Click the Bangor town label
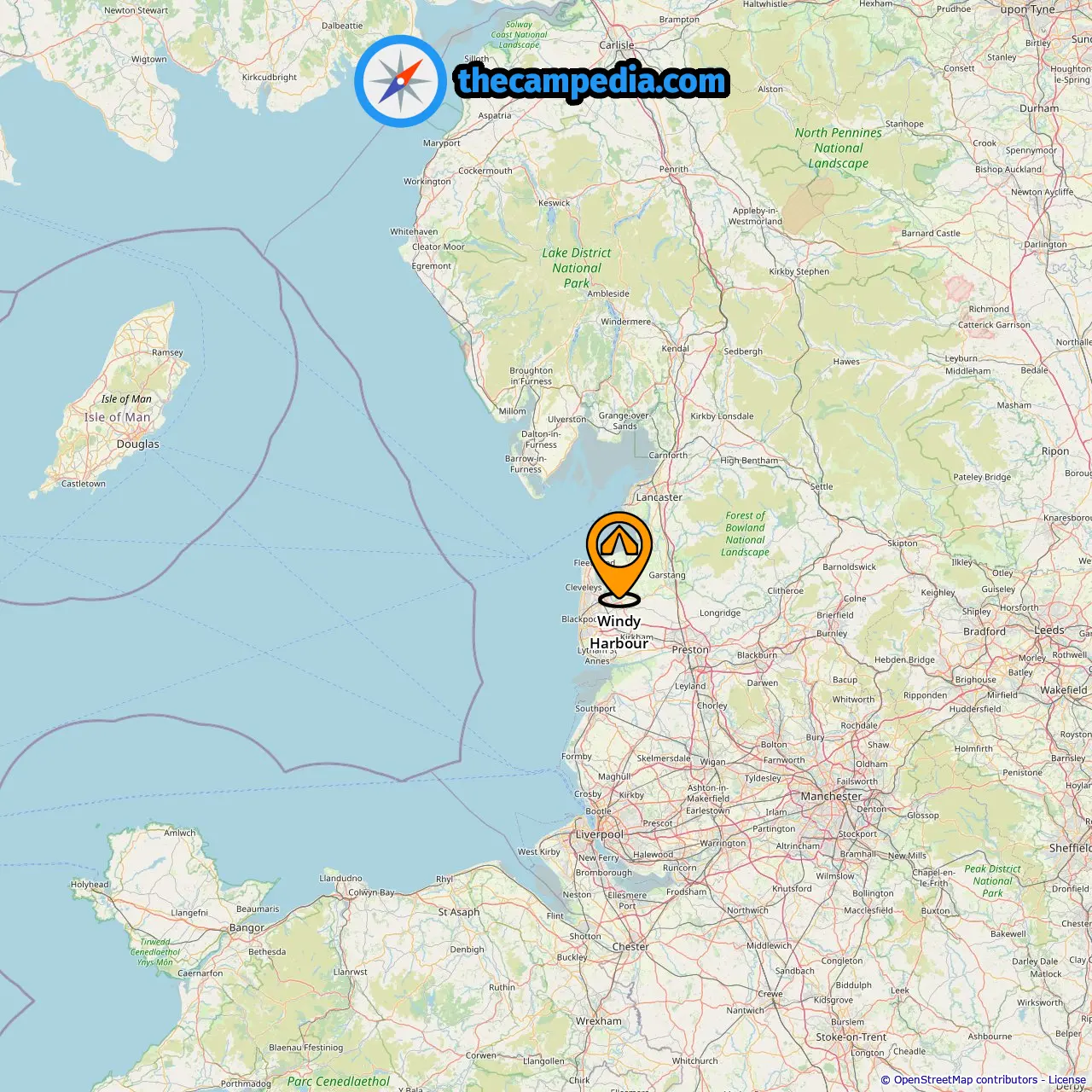The image size is (1092, 1092). coord(247,927)
